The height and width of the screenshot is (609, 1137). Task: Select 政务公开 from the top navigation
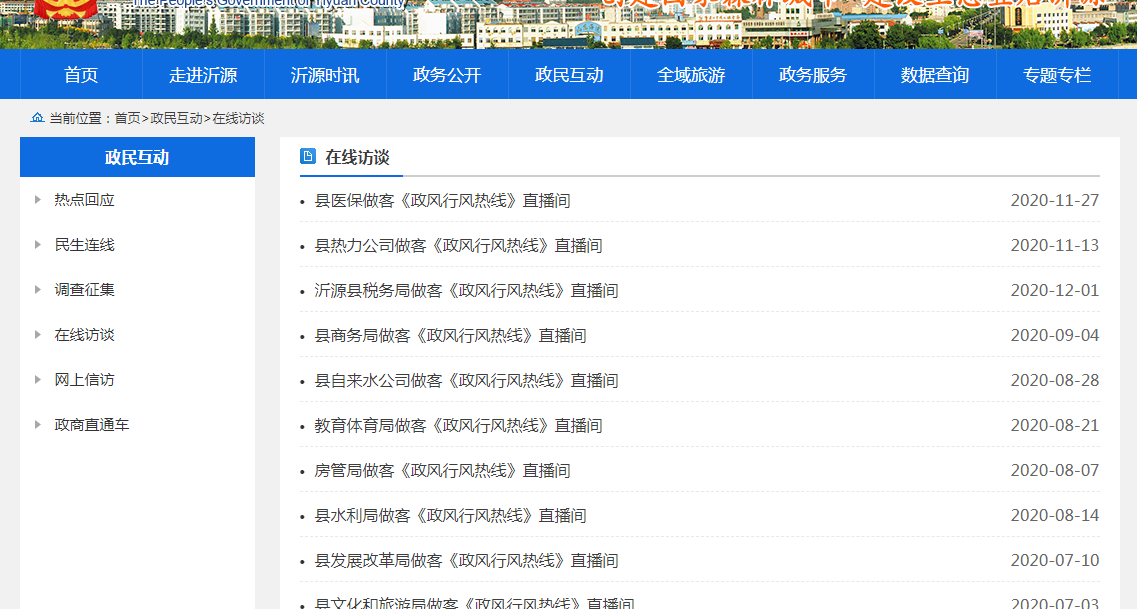[x=447, y=75]
